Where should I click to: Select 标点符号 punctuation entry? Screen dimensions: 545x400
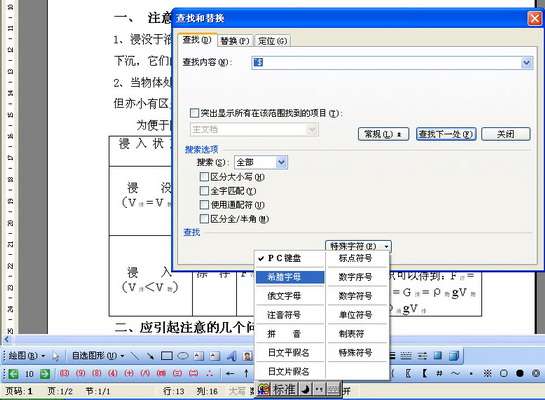click(x=357, y=258)
